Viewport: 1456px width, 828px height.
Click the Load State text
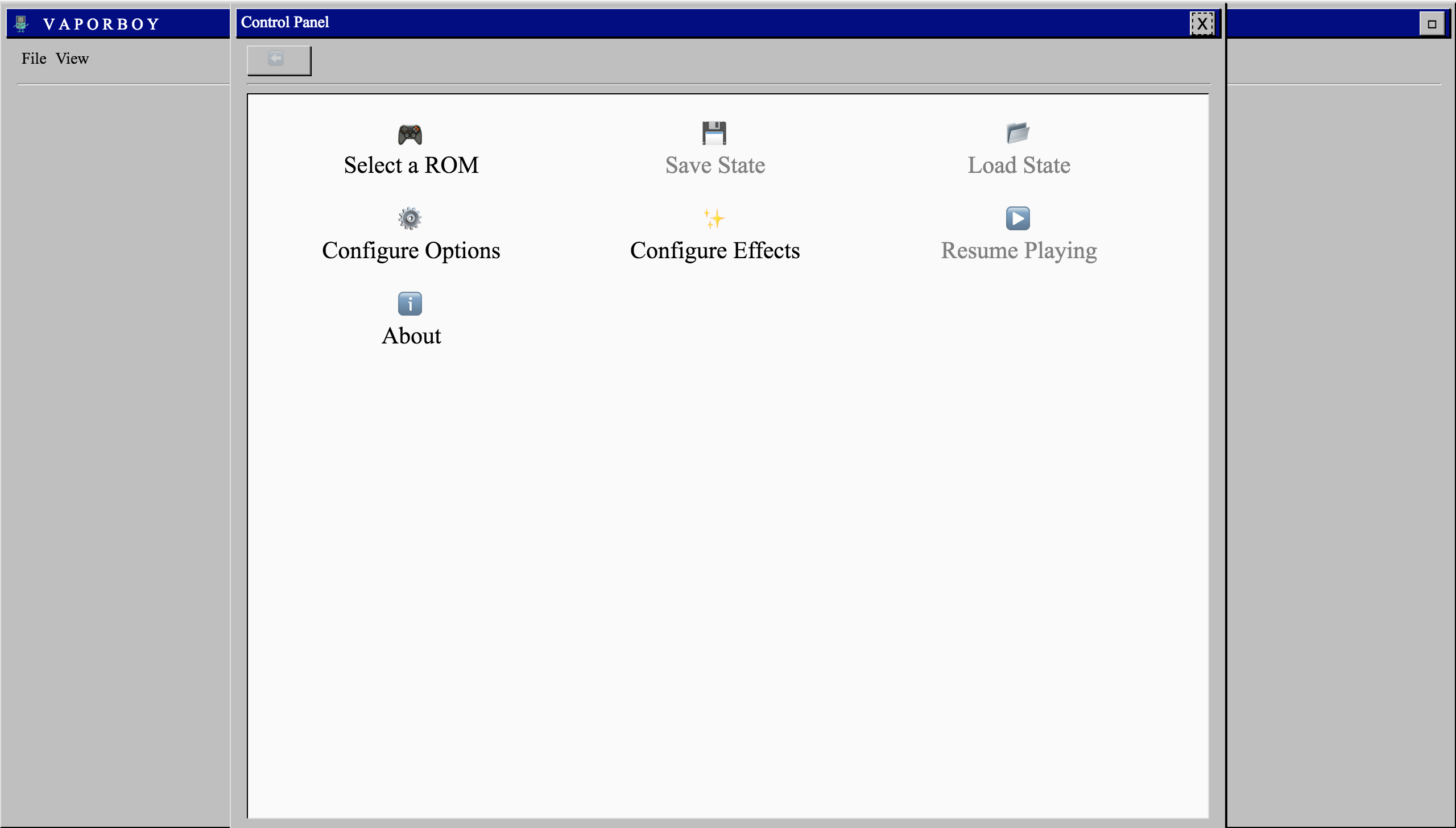tap(1019, 165)
